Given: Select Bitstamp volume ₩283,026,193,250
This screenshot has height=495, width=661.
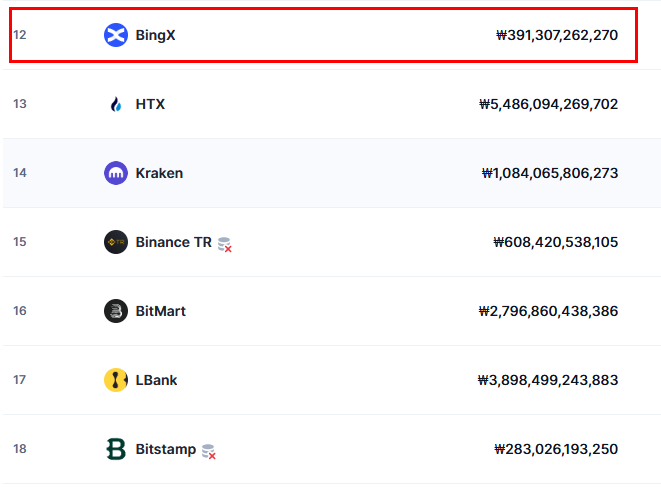Looking at the screenshot, I should (x=556, y=449).
